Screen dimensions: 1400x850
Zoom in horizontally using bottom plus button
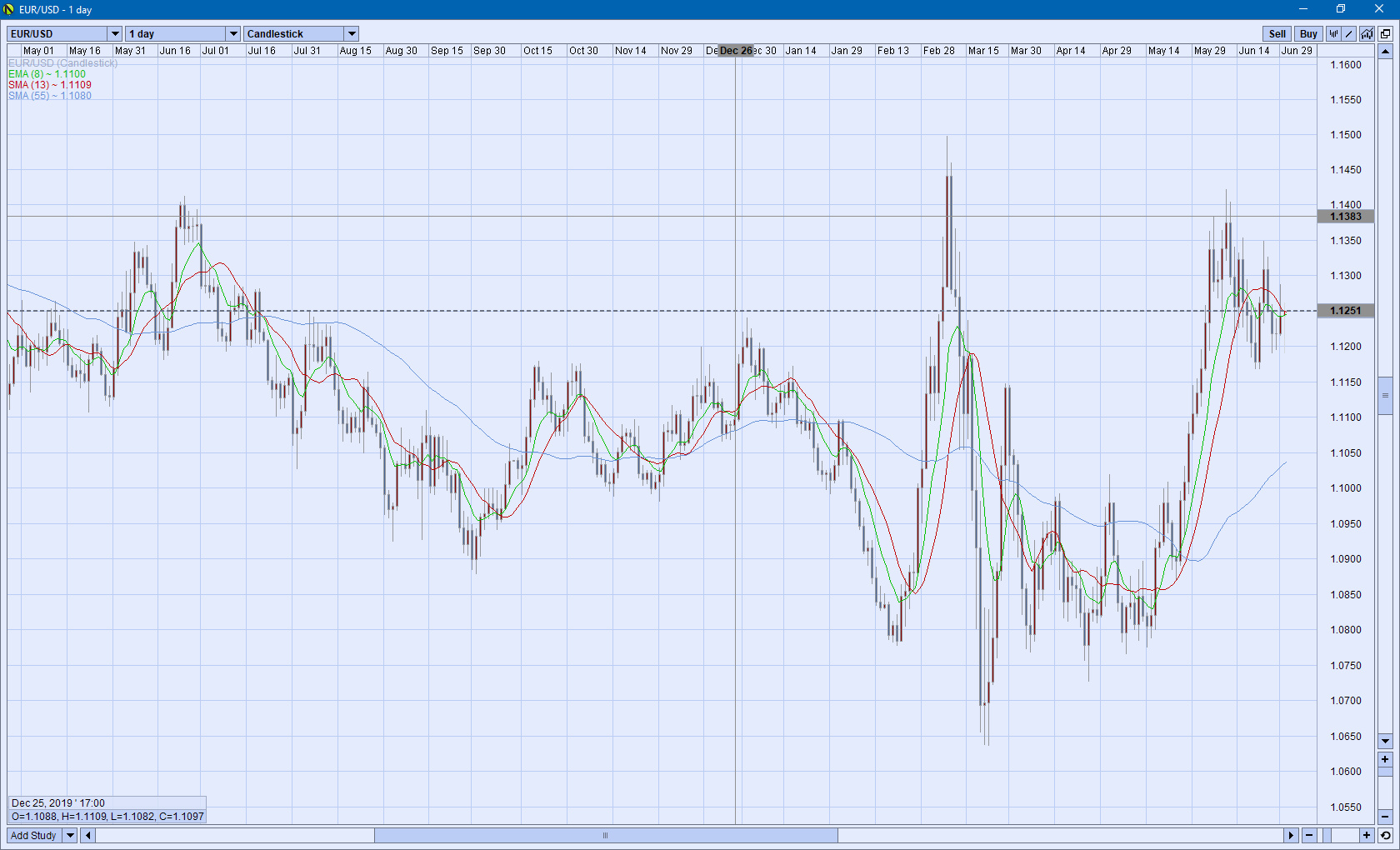coord(1367,836)
